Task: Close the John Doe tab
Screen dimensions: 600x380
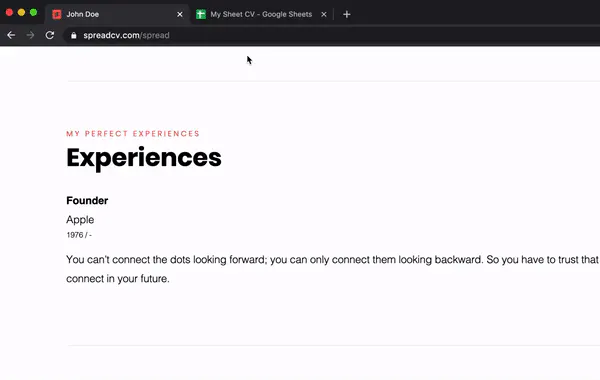Action: click(180, 15)
